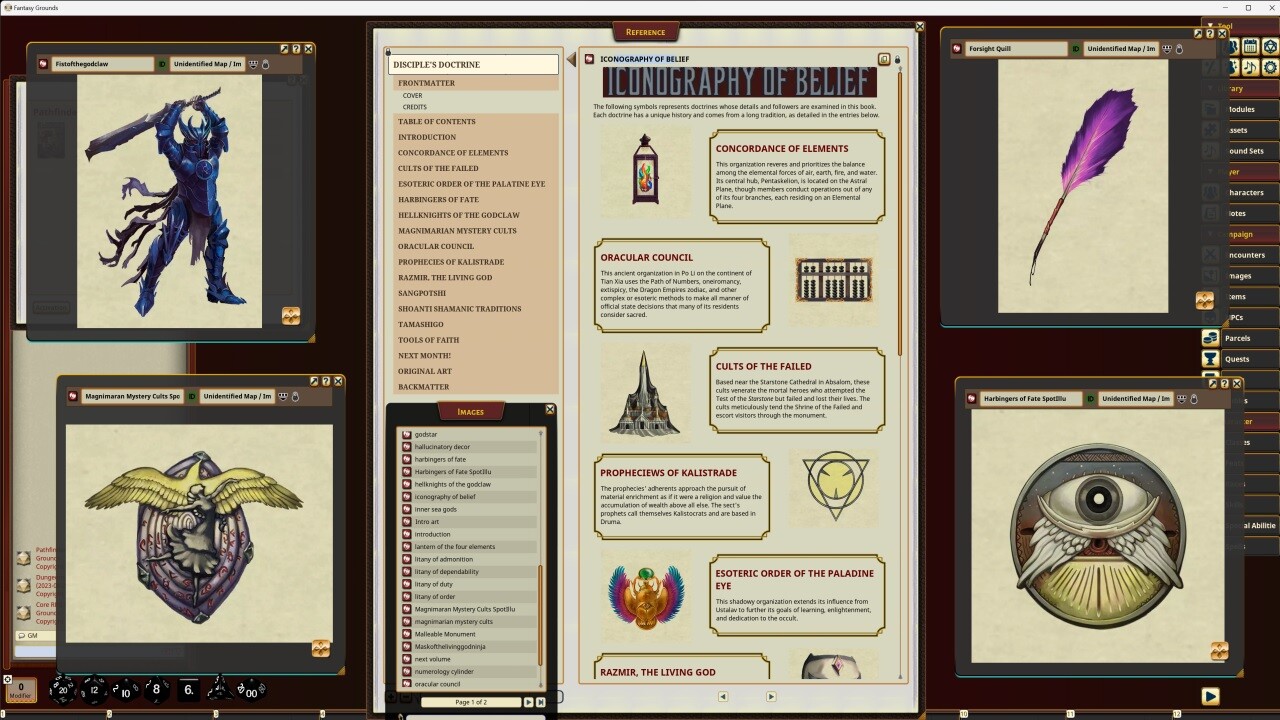This screenshot has height=720, width=1280.
Task: Toggle ID status on Forsight Quill
Action: pyautogui.click(x=1076, y=49)
